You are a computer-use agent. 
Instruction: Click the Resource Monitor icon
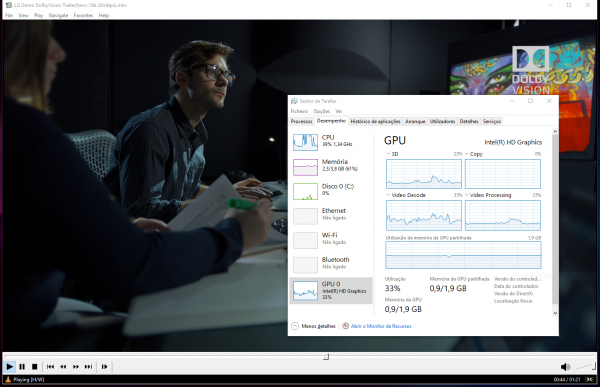[x=346, y=326]
